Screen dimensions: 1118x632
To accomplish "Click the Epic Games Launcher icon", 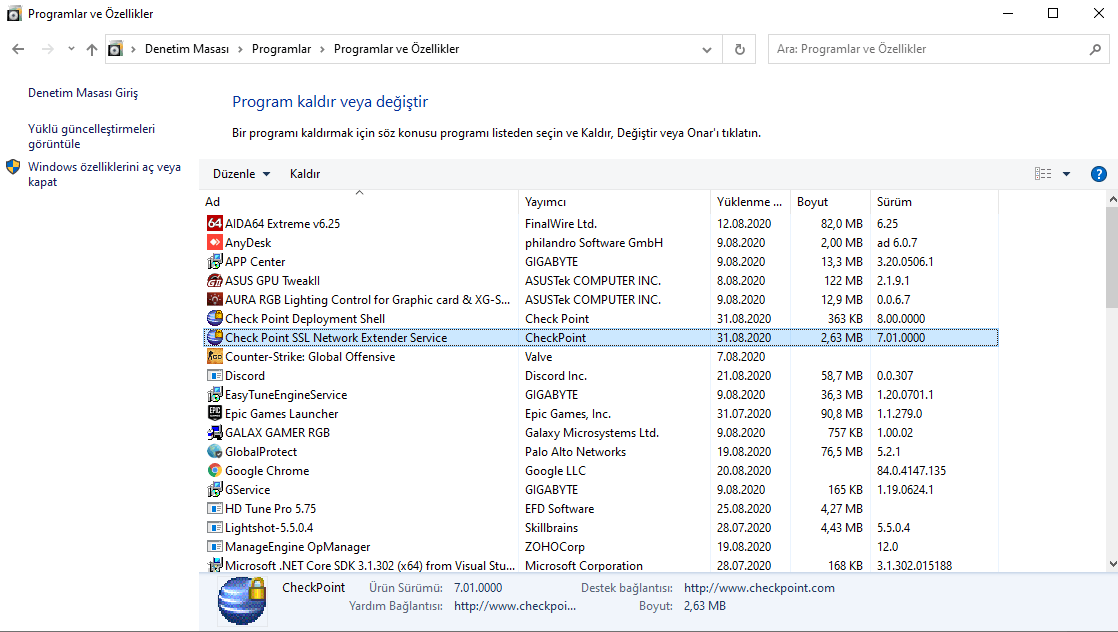I will [215, 414].
